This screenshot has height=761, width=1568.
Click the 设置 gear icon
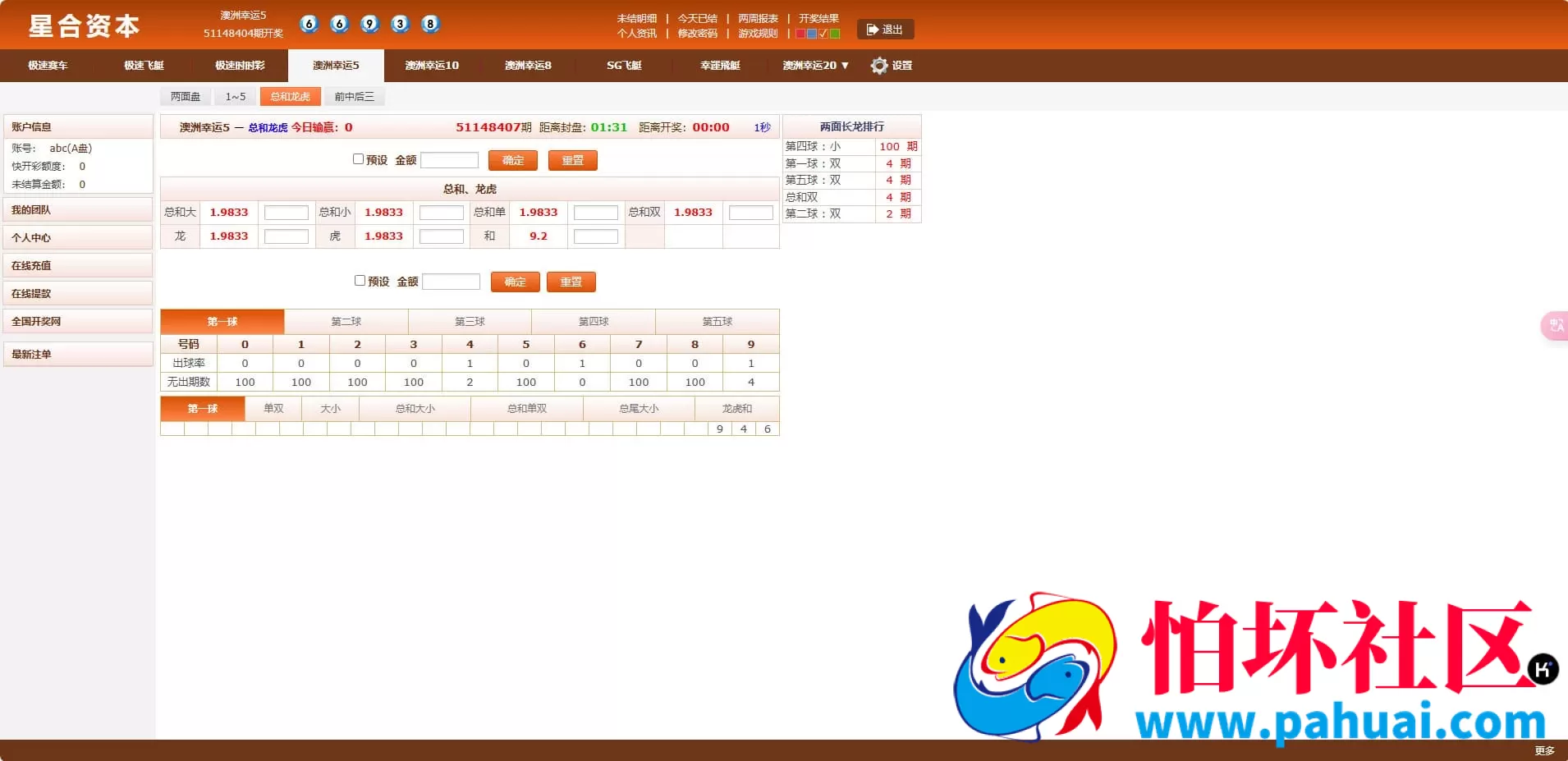[x=879, y=66]
